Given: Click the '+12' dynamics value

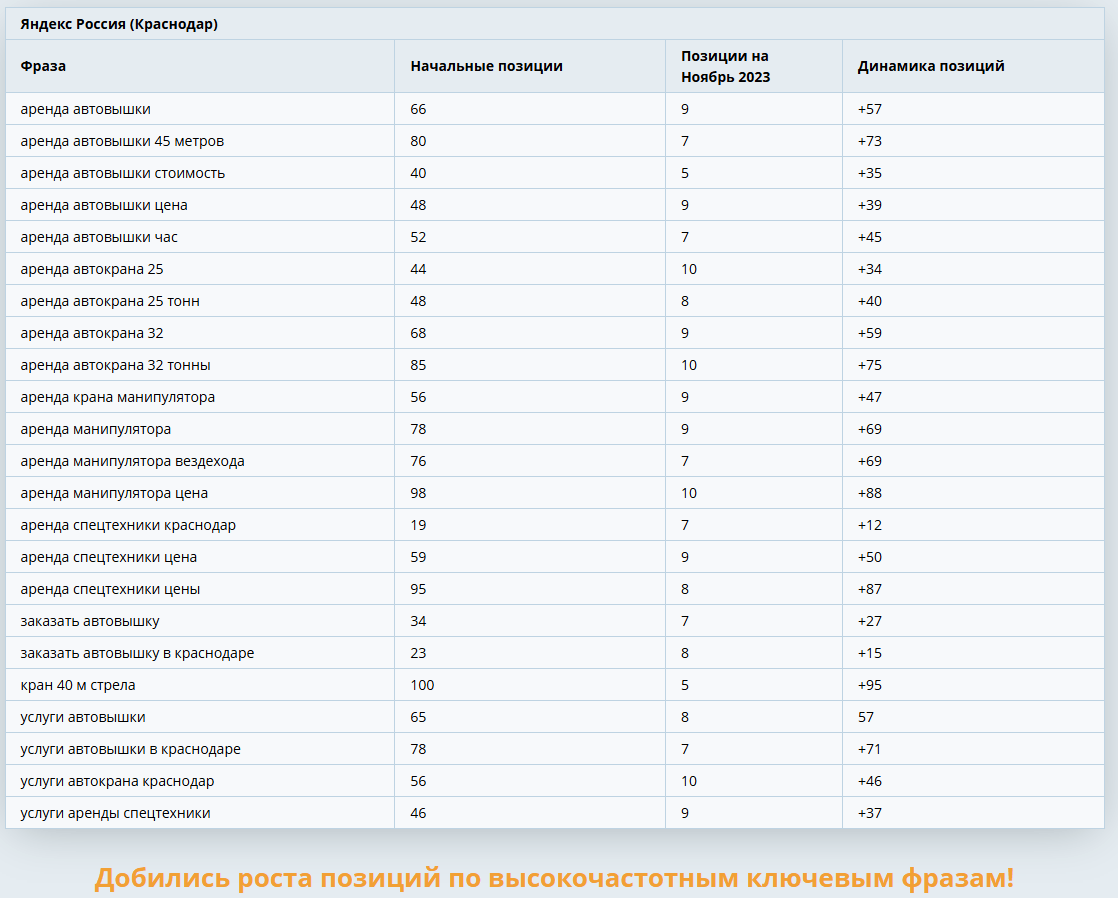Looking at the screenshot, I should [x=869, y=526].
